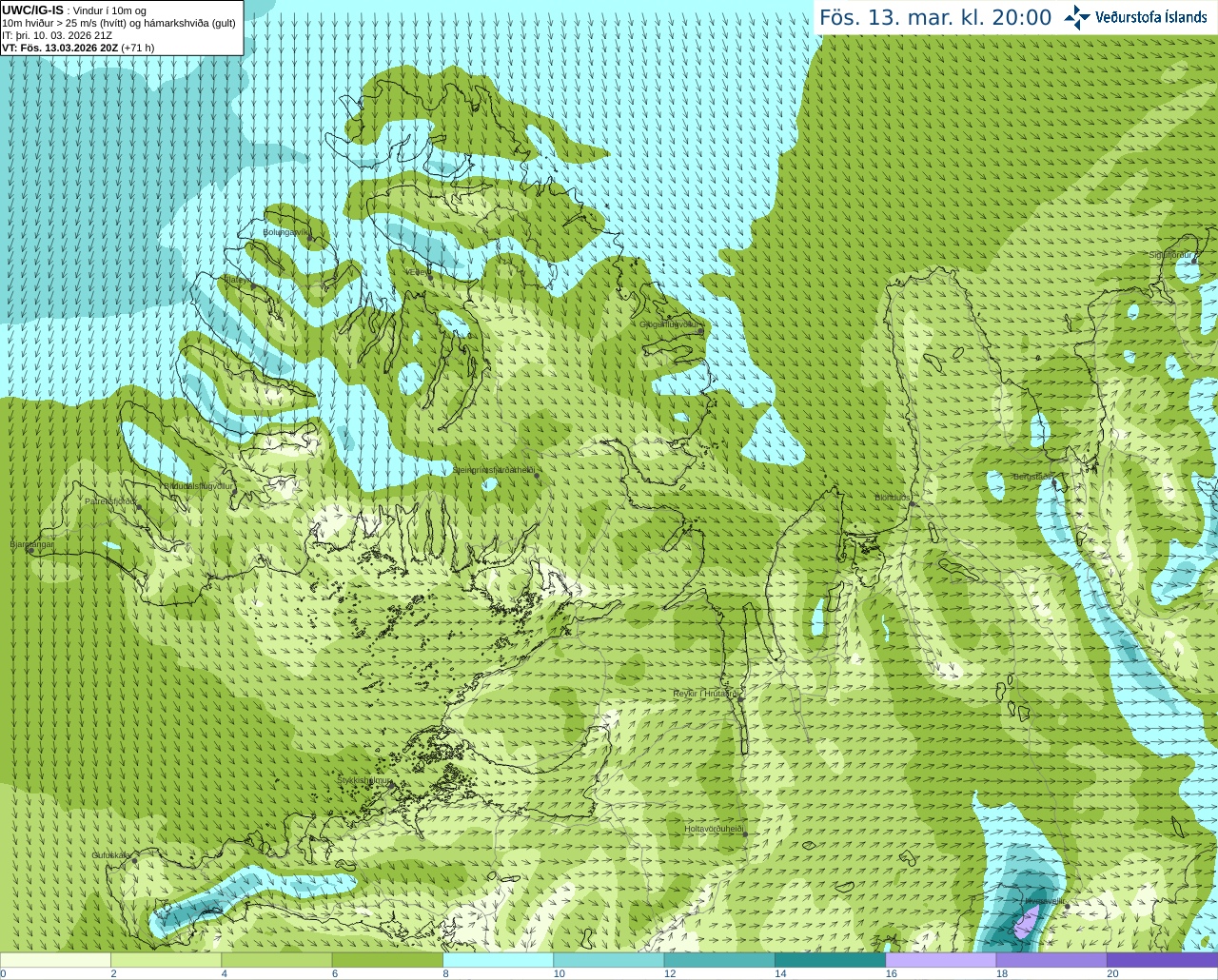1218x980 pixels.
Task: Click the Bjargtangar station label
Action: pos(32,544)
